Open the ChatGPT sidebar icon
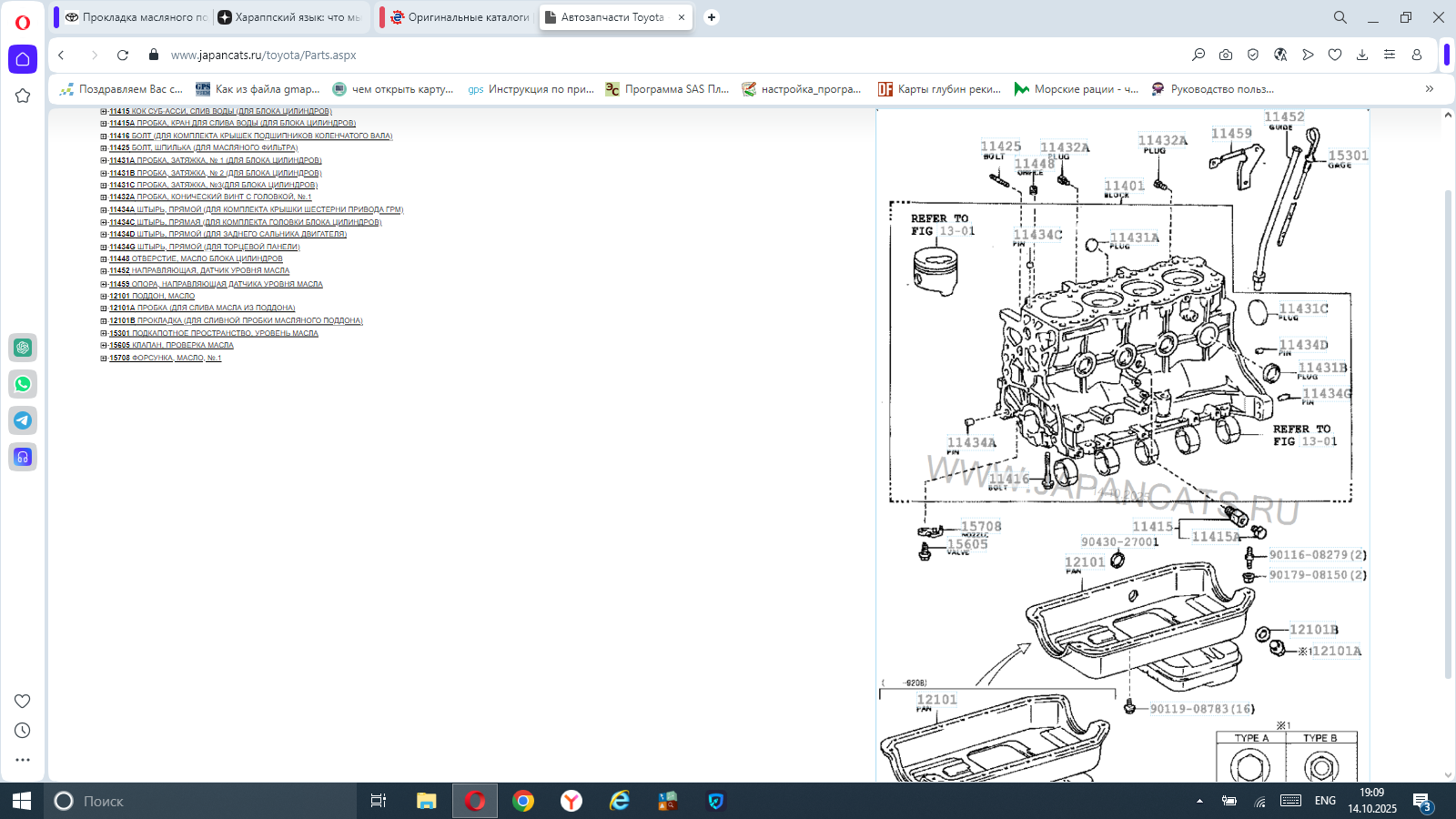1456x819 pixels. coord(23,348)
